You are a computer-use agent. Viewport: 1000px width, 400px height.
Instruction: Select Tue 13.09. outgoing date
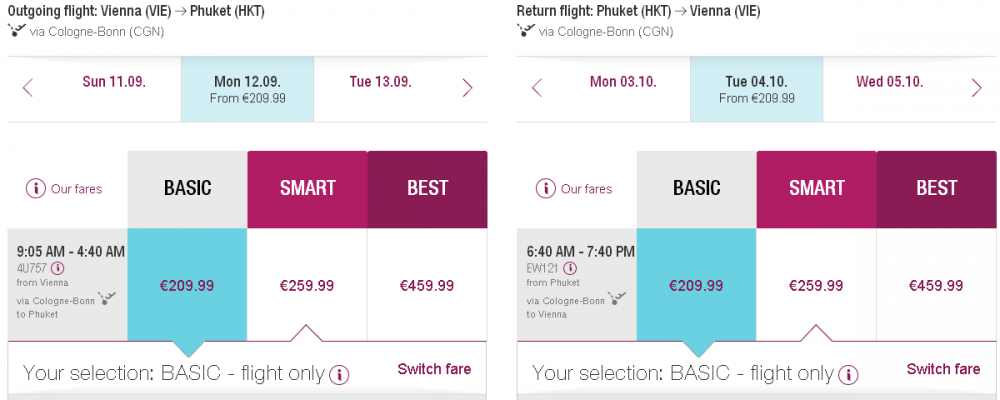click(x=380, y=82)
